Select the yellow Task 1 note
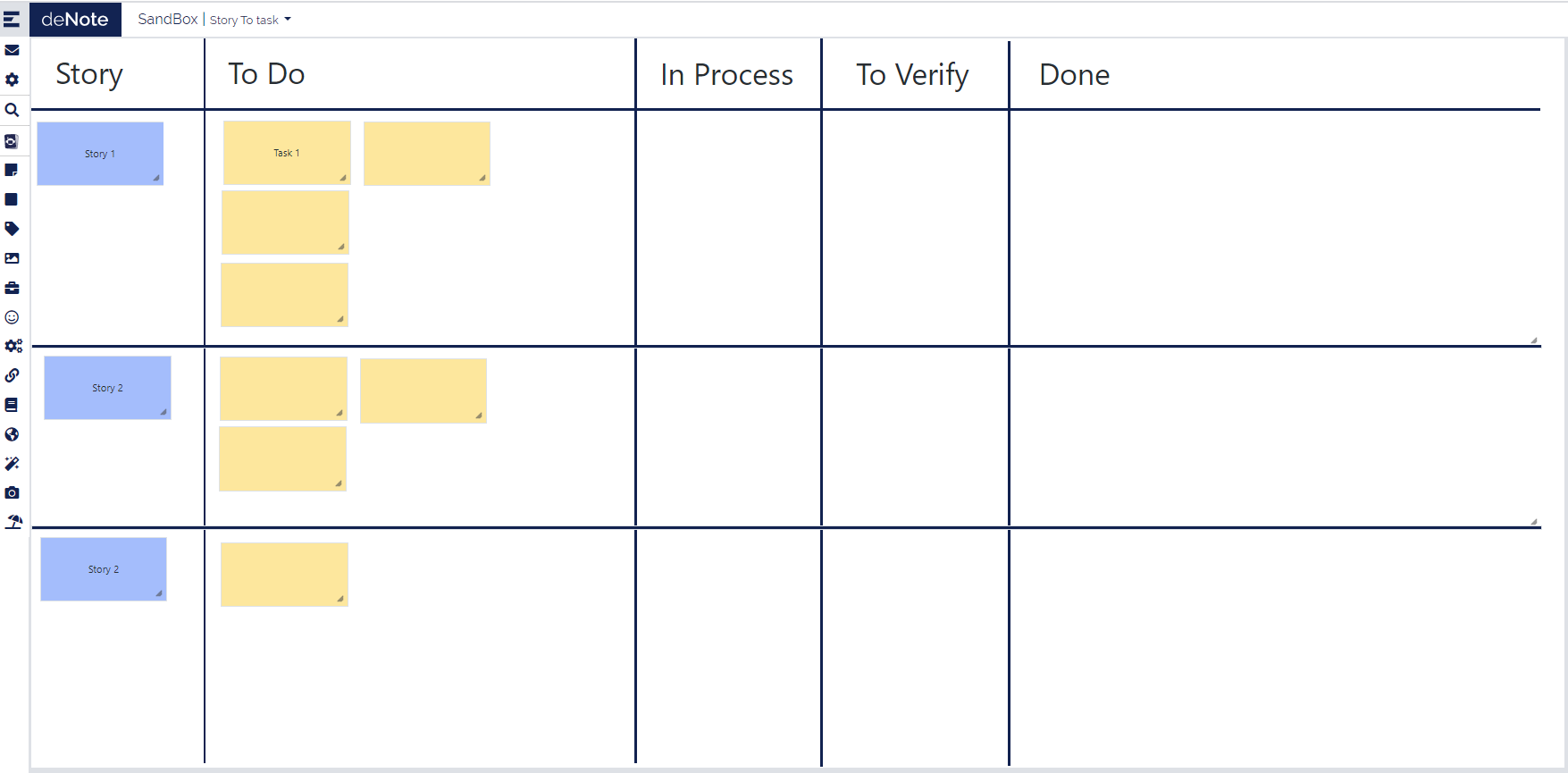 pyautogui.click(x=287, y=153)
